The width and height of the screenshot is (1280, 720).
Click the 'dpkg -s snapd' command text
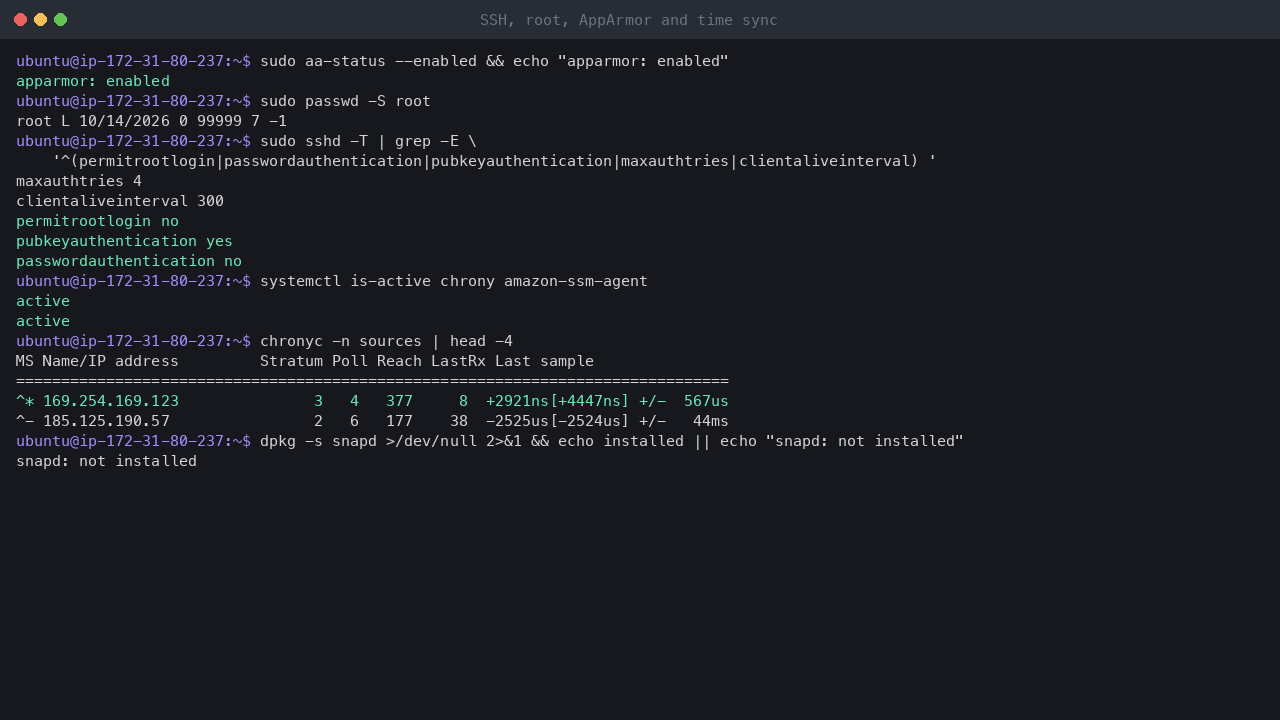(318, 441)
